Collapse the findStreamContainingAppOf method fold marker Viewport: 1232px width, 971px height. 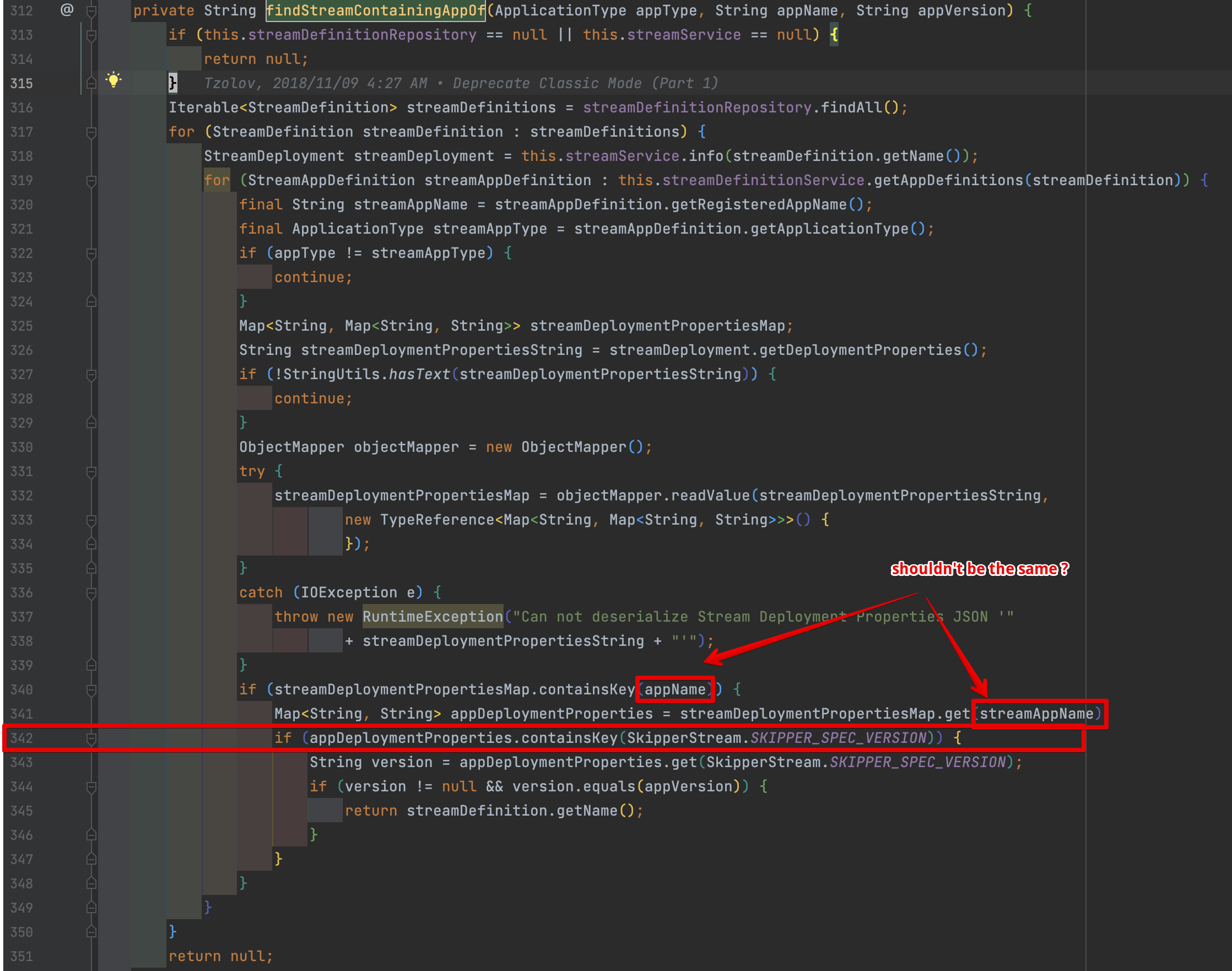coord(91,11)
